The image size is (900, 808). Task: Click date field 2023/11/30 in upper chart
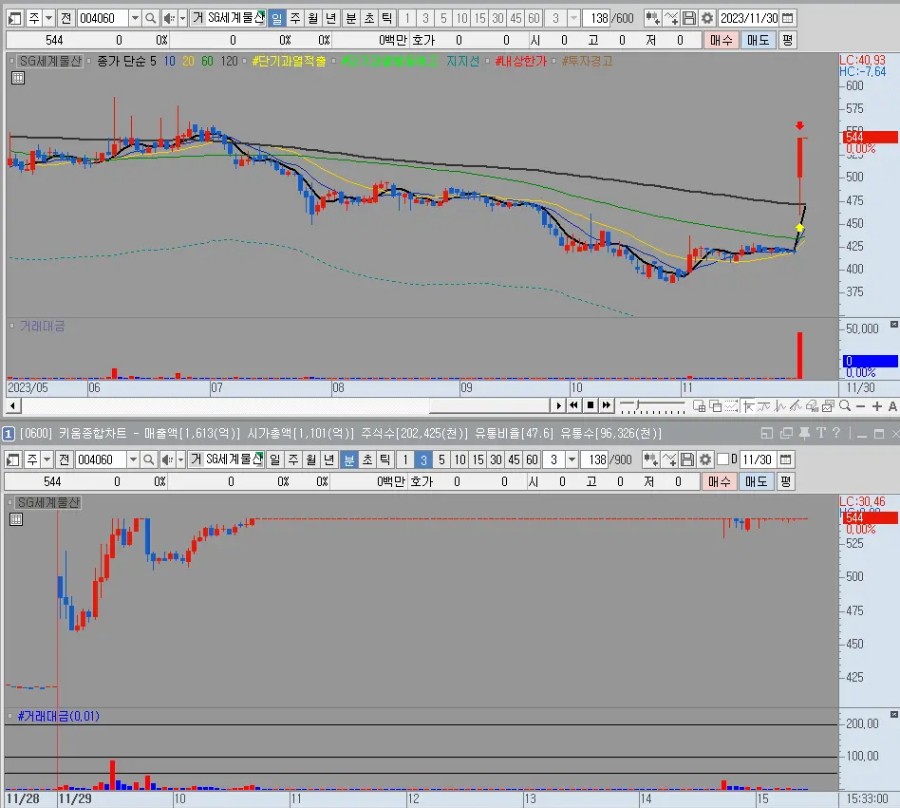click(749, 18)
